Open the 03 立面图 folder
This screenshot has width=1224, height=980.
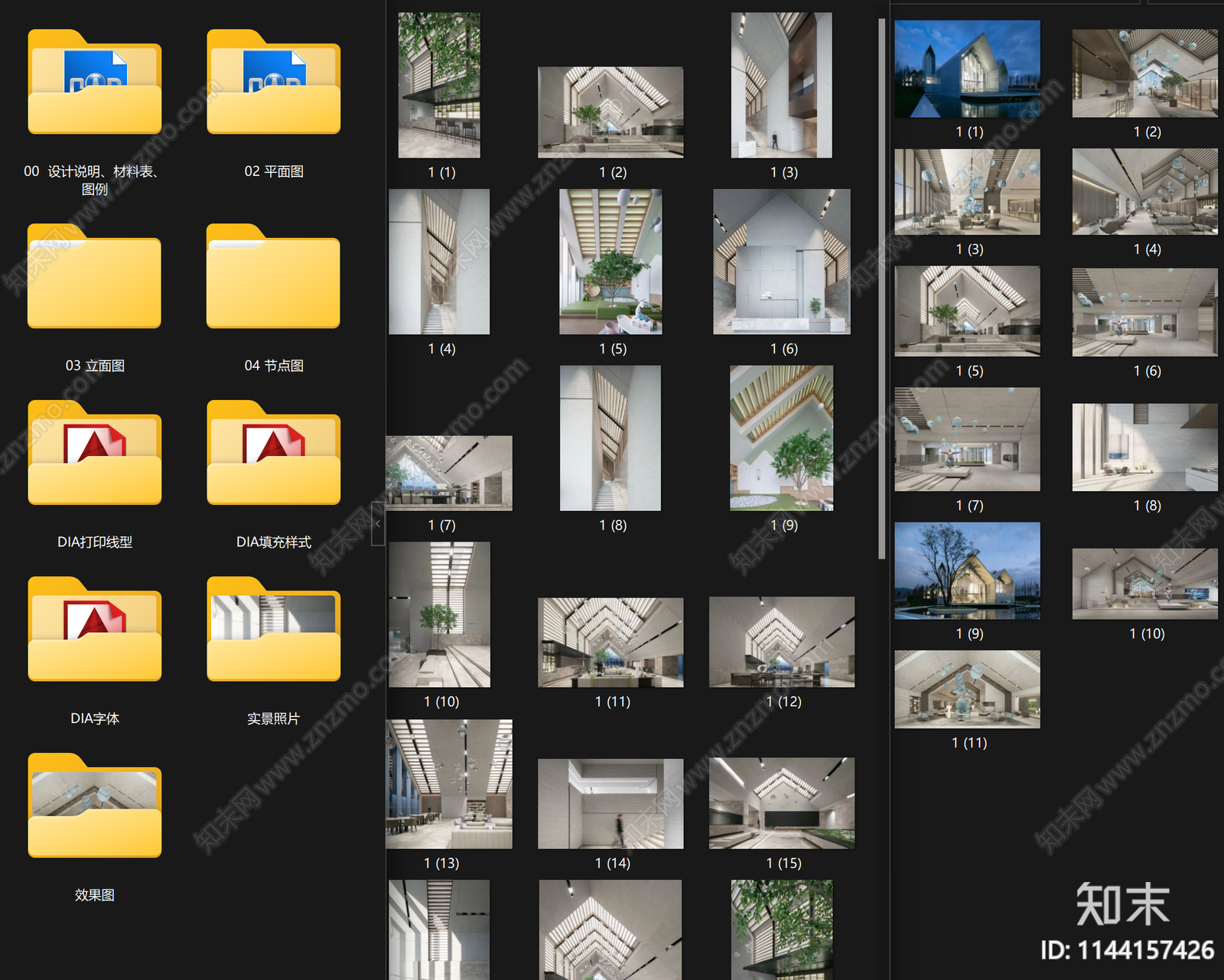(95, 276)
